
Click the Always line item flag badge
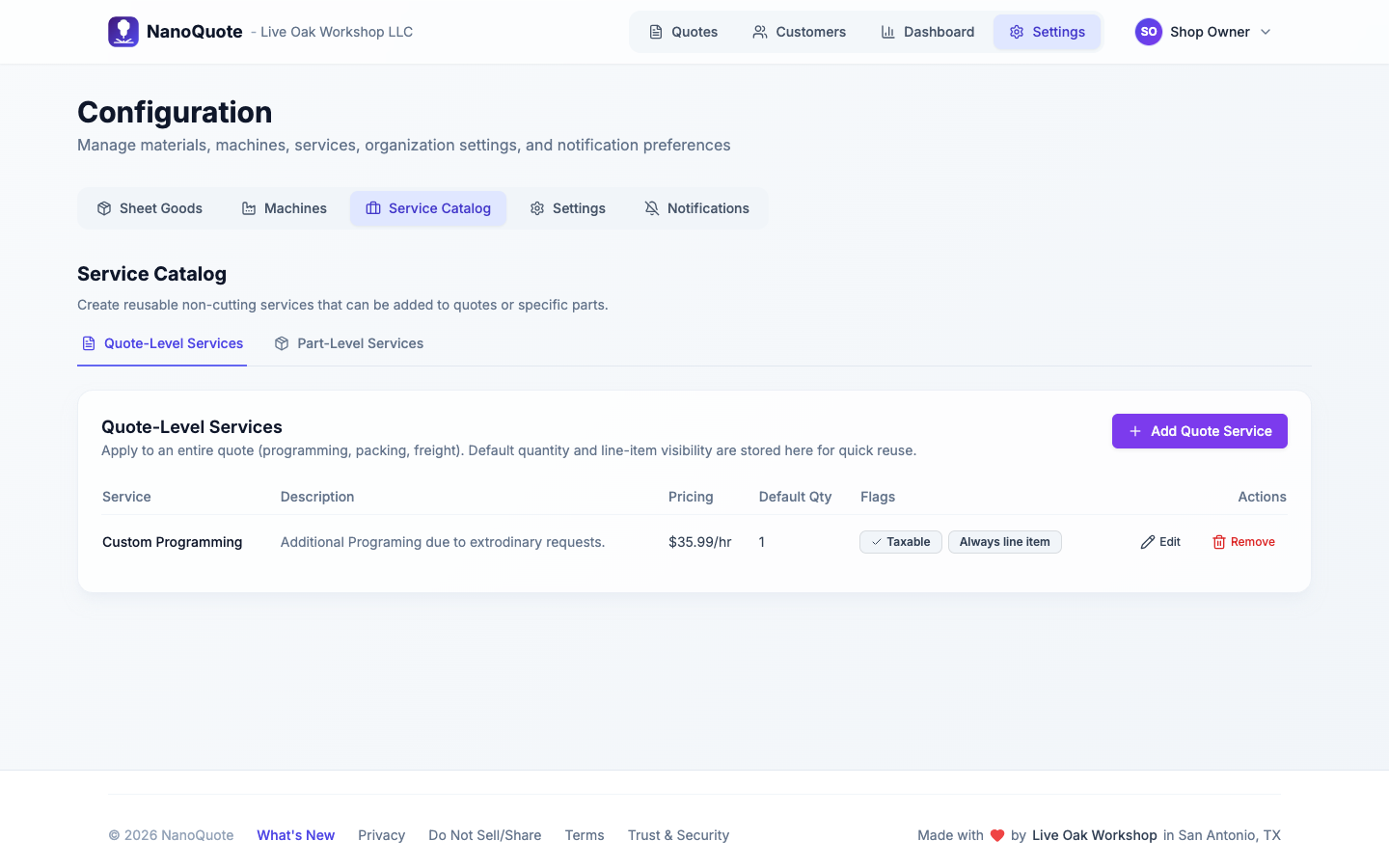pyautogui.click(x=1004, y=542)
